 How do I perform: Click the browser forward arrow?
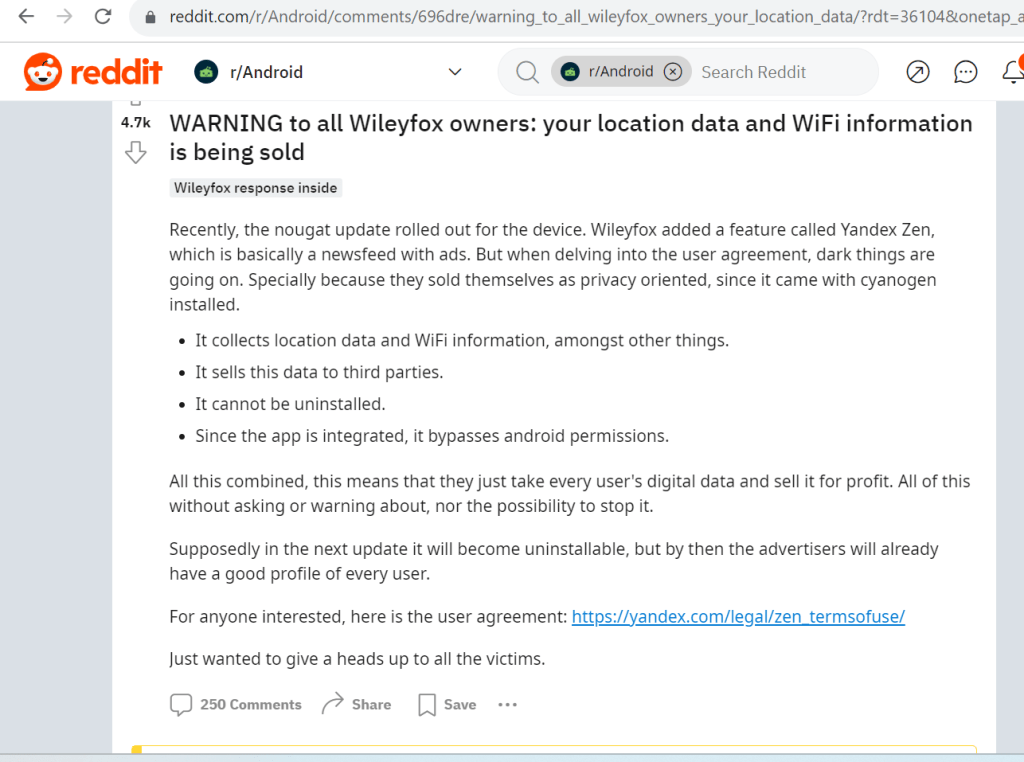point(64,16)
